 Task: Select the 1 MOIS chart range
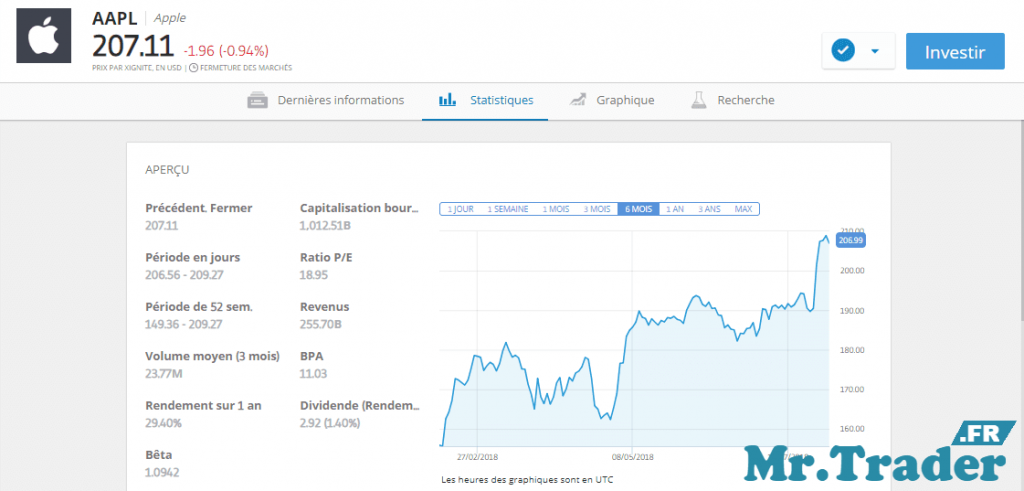[x=556, y=209]
